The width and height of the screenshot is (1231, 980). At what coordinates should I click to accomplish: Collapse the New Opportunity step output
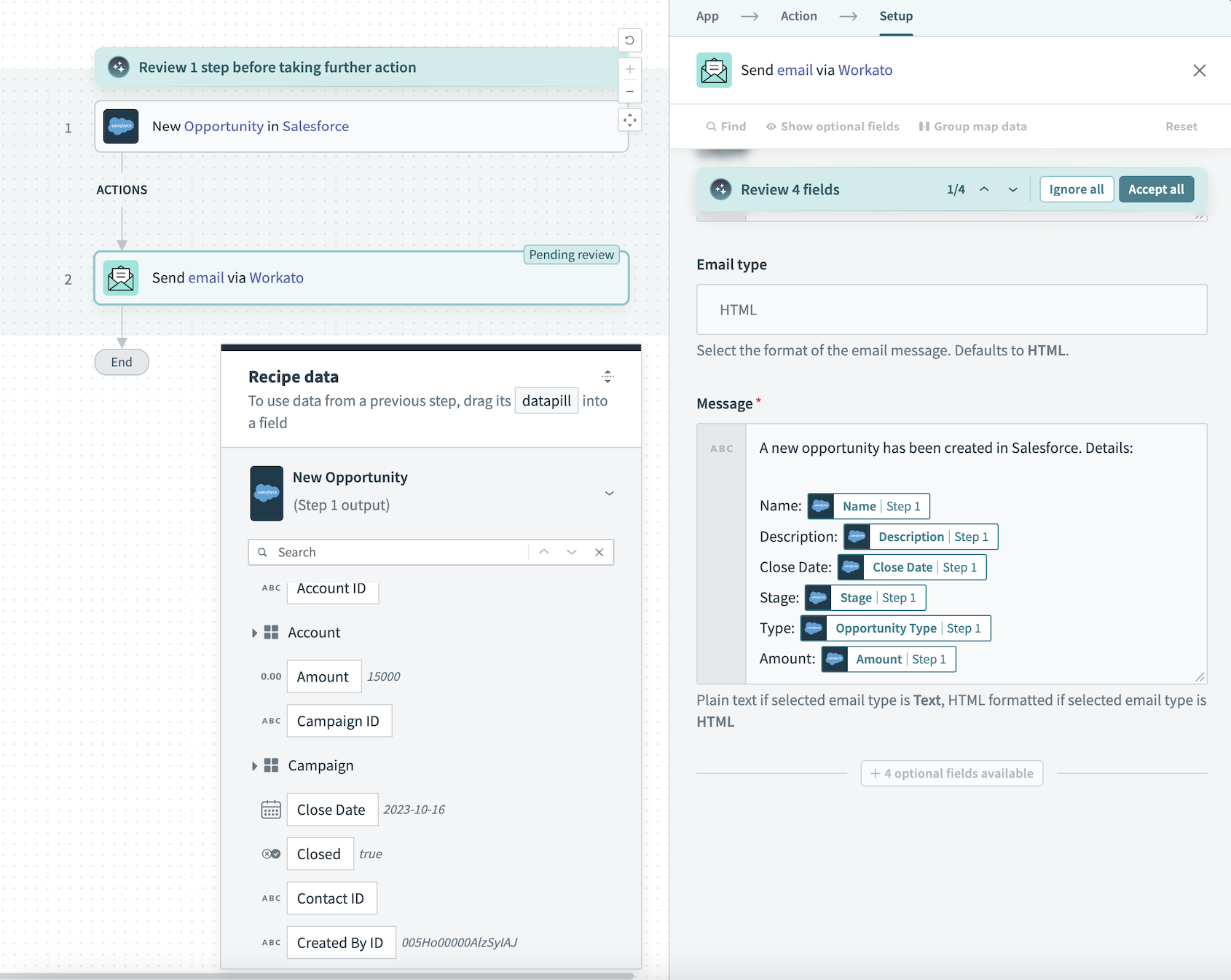click(609, 493)
